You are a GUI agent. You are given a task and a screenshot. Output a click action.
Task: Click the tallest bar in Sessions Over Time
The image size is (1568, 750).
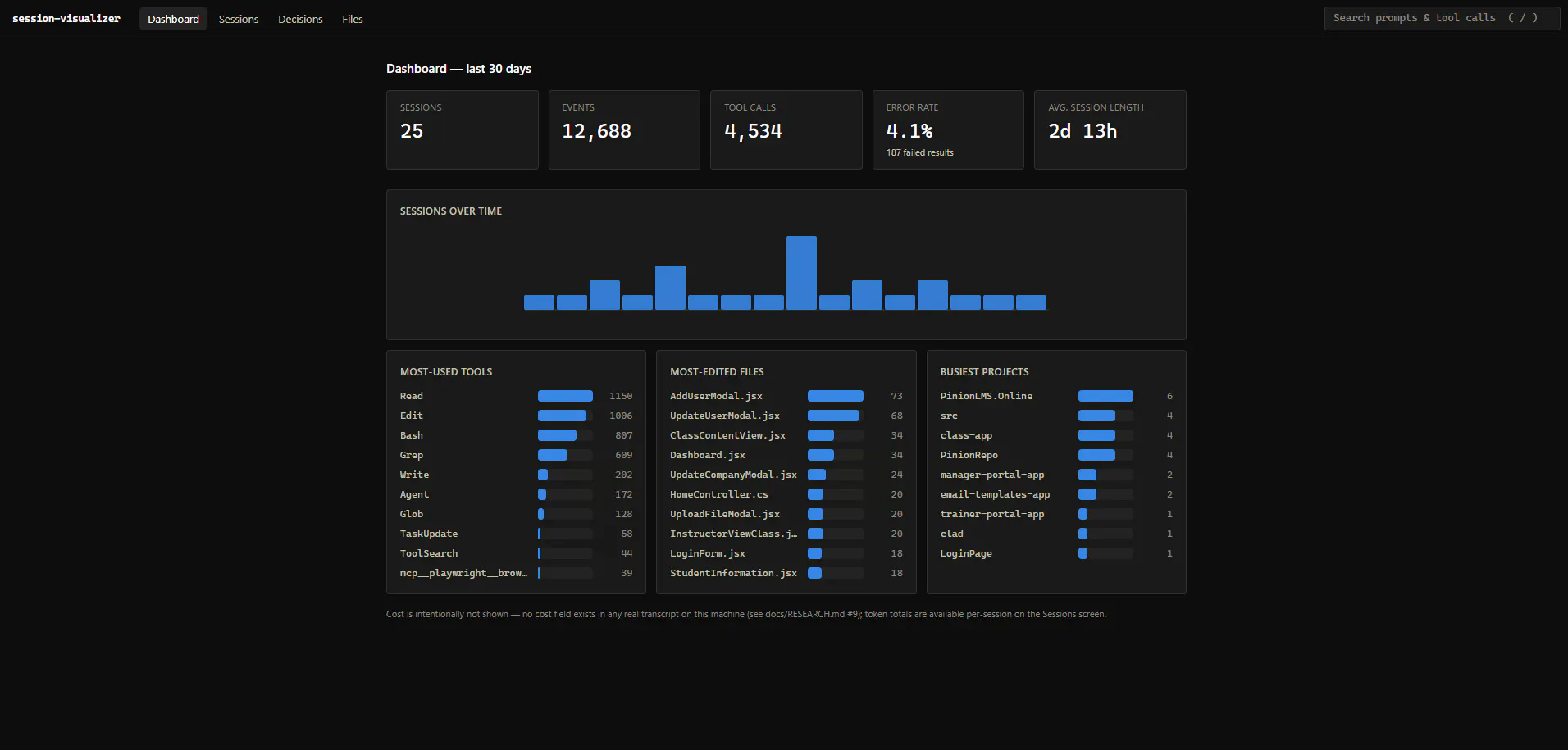pyautogui.click(x=801, y=273)
